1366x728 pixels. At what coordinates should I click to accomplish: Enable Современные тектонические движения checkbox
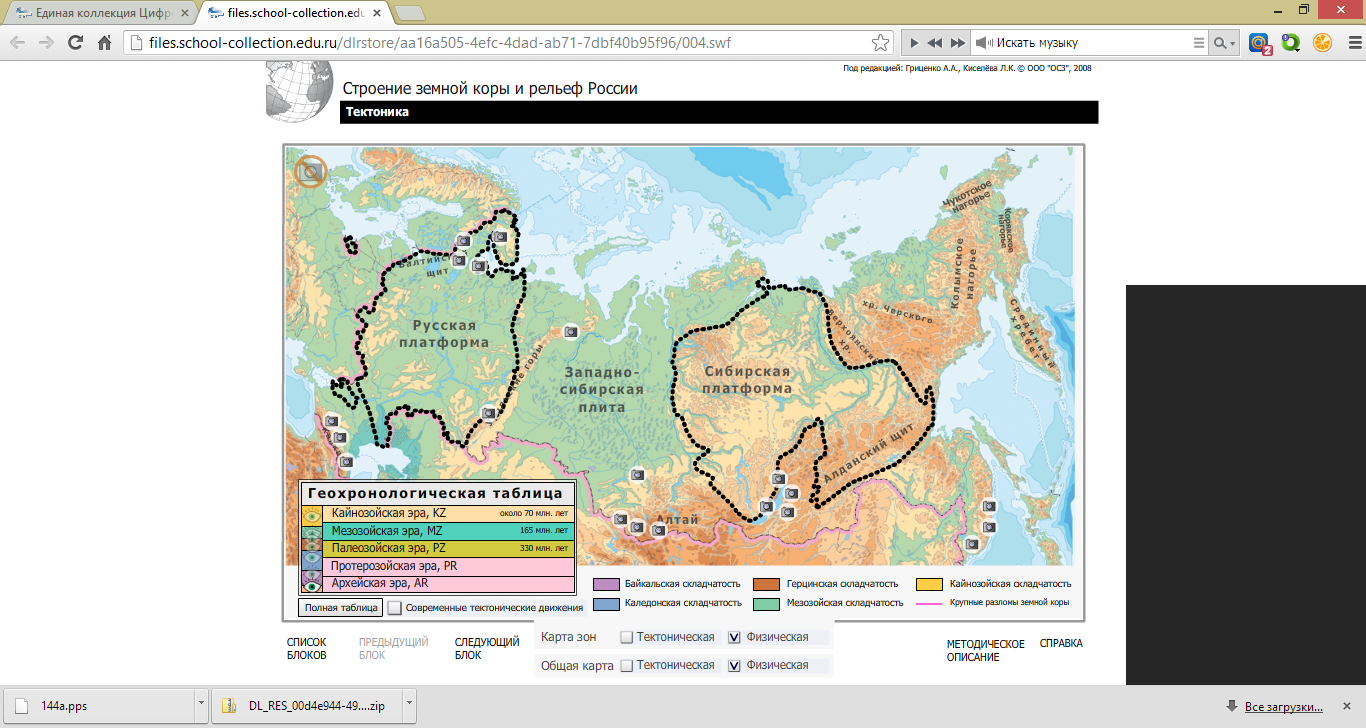(395, 607)
